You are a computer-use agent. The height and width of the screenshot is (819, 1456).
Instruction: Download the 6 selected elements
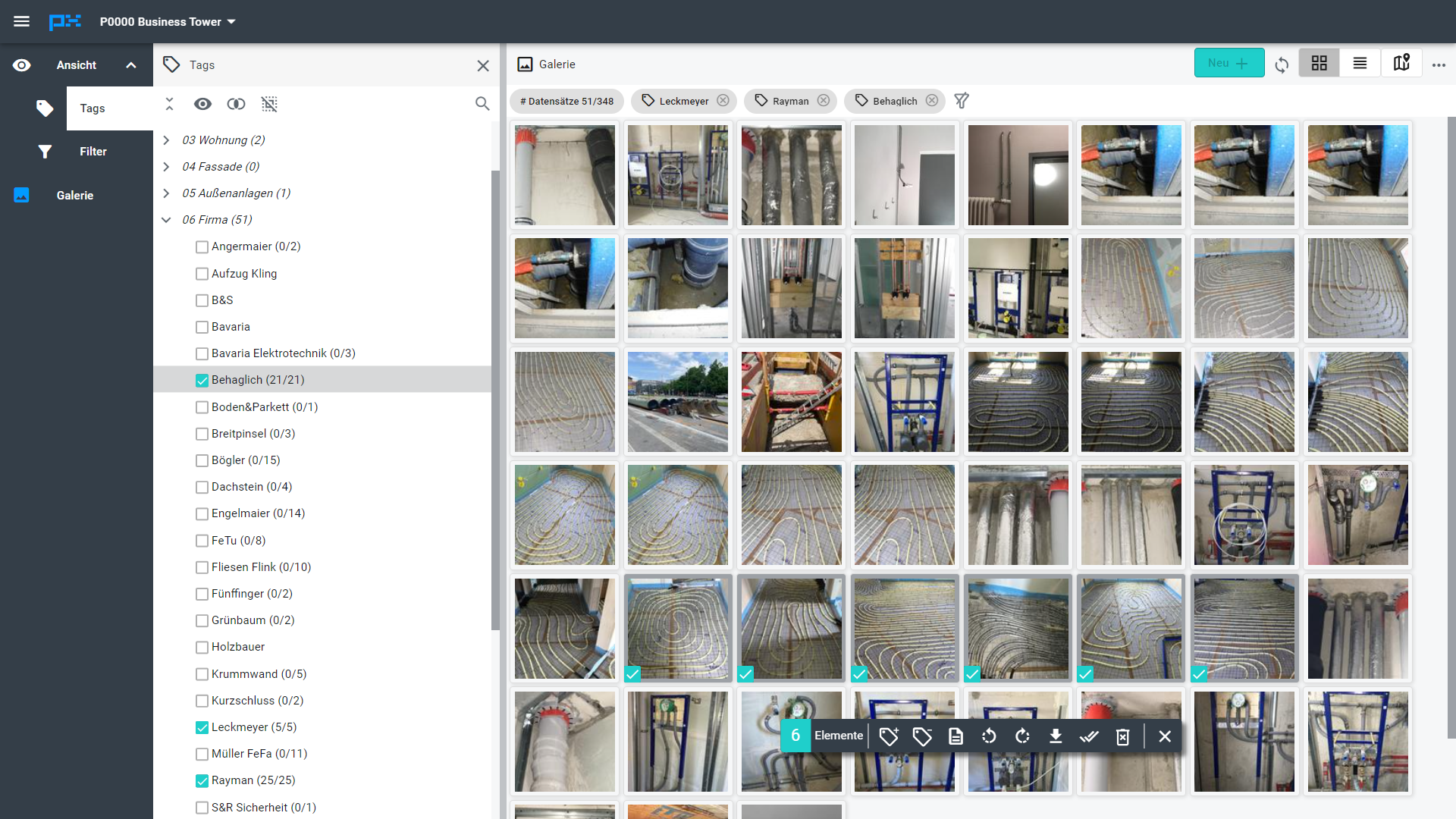pos(1056,736)
